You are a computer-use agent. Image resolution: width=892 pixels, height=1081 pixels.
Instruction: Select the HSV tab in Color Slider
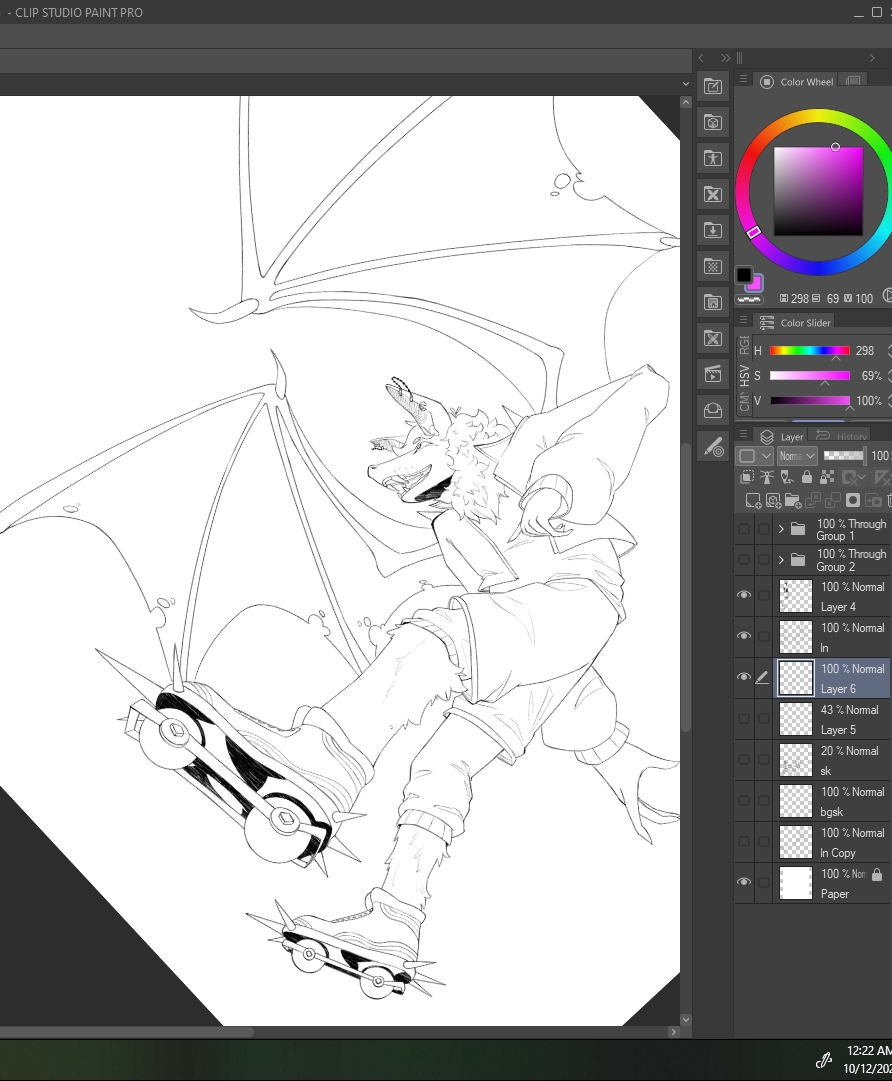pyautogui.click(x=744, y=375)
